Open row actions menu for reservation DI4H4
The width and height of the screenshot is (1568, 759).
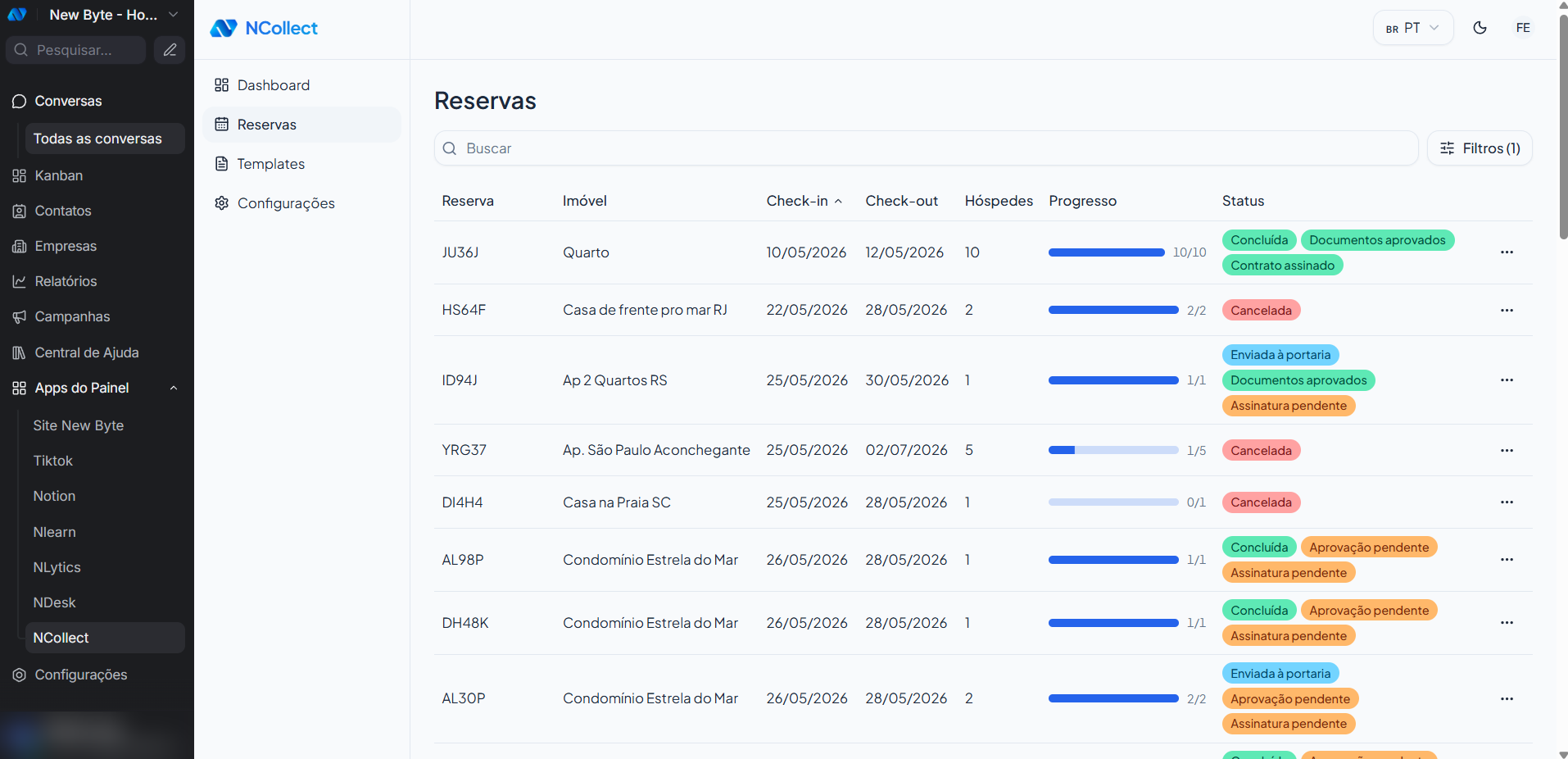(x=1507, y=502)
